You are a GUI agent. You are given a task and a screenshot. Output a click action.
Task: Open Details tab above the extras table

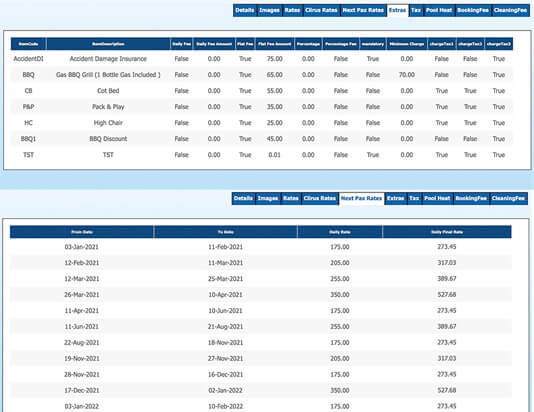coord(245,10)
